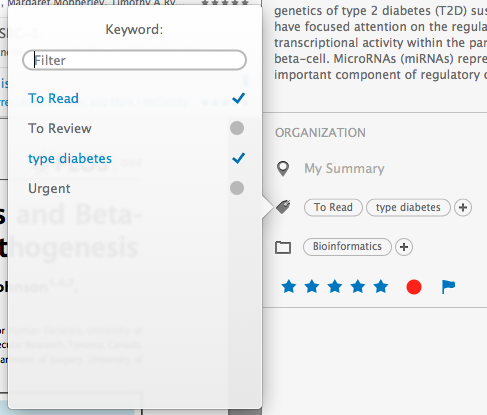The image size is (487, 415).
Task: Uncheck the type diabetes keyword checkmark
Action: pos(238,158)
